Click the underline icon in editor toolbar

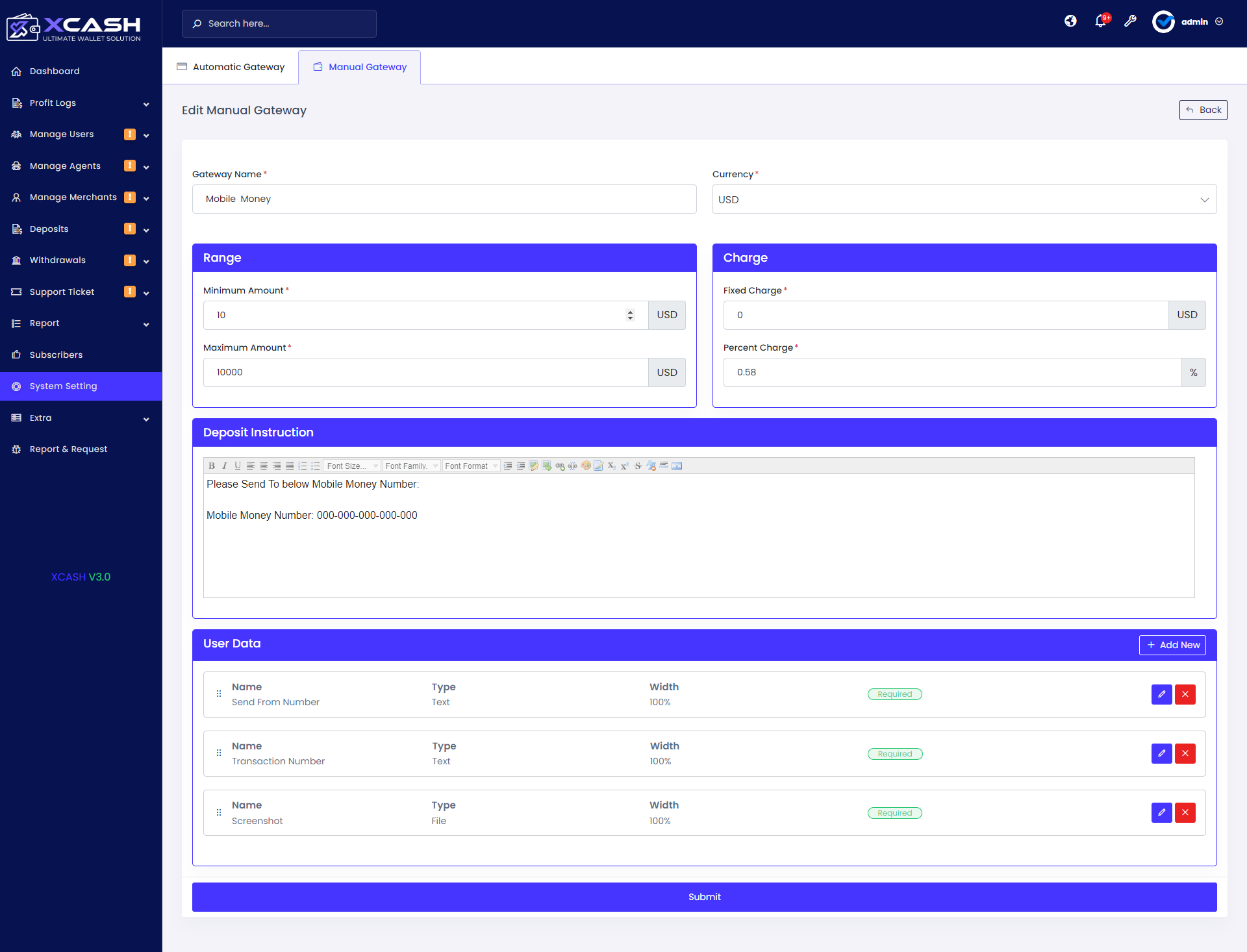click(238, 466)
